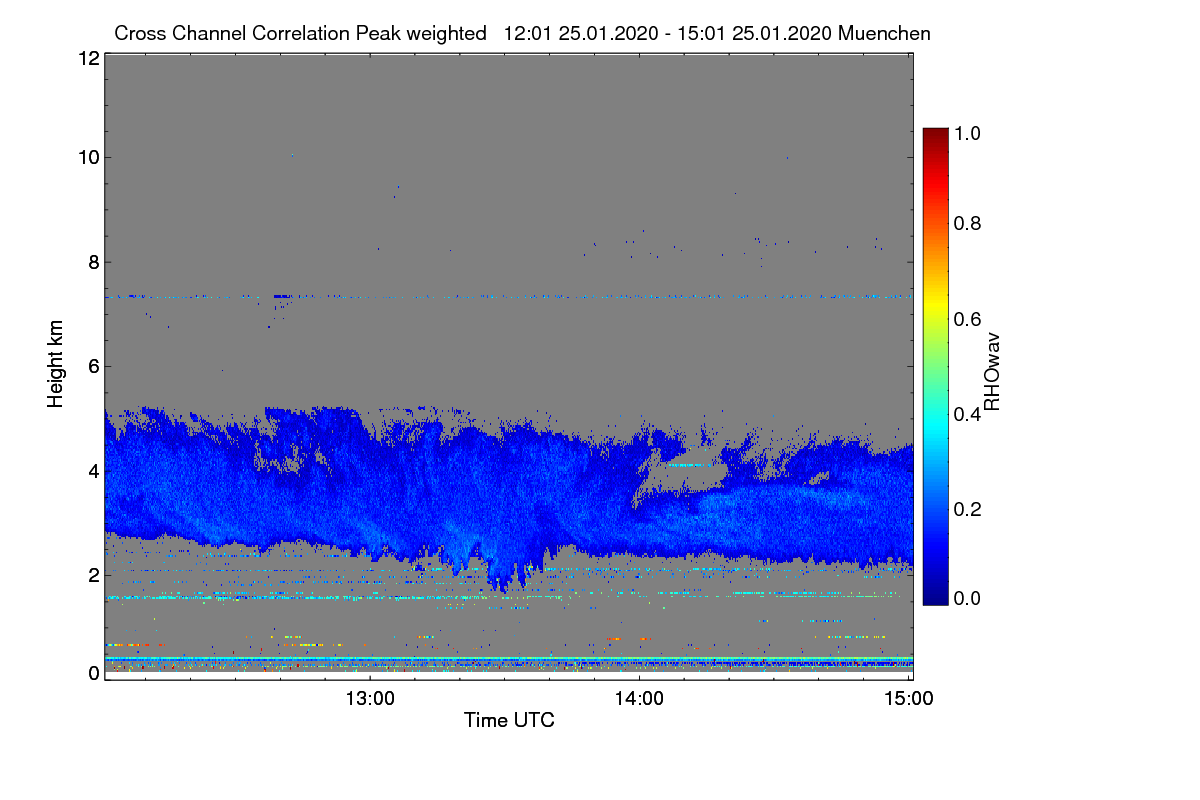The height and width of the screenshot is (800, 1200).
Task: Click the '12' height axis tick label
Action: pyautogui.click(x=87, y=58)
